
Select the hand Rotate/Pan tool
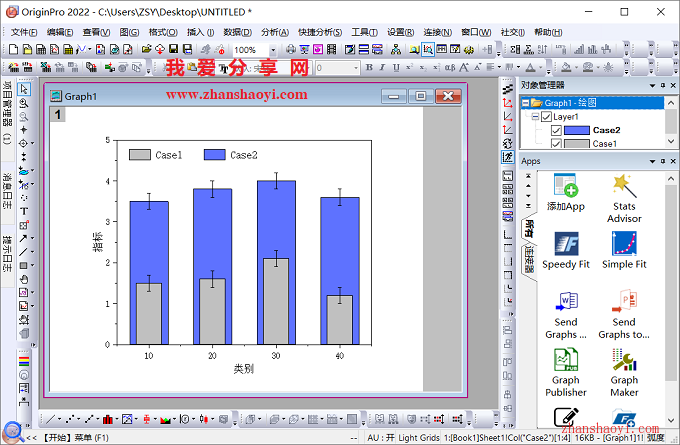24,279
